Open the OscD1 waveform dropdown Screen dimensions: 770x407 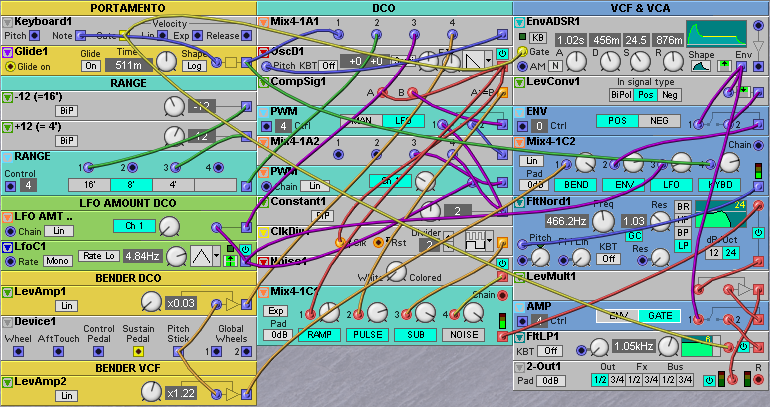pyautogui.click(x=489, y=60)
